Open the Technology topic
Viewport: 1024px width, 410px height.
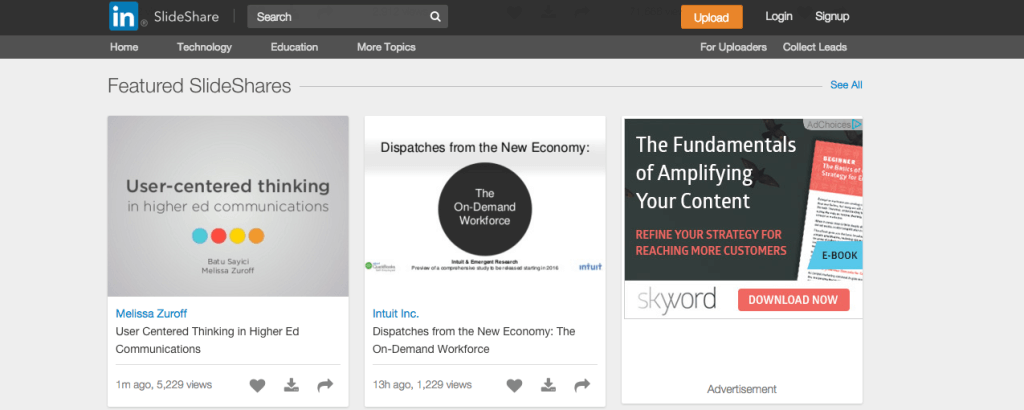204,47
